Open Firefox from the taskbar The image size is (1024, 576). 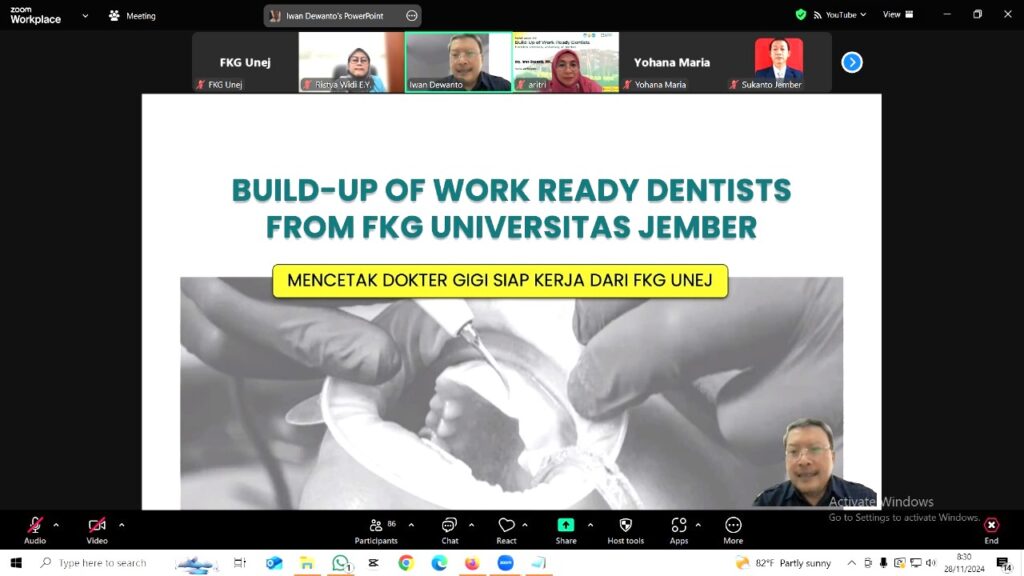point(472,563)
